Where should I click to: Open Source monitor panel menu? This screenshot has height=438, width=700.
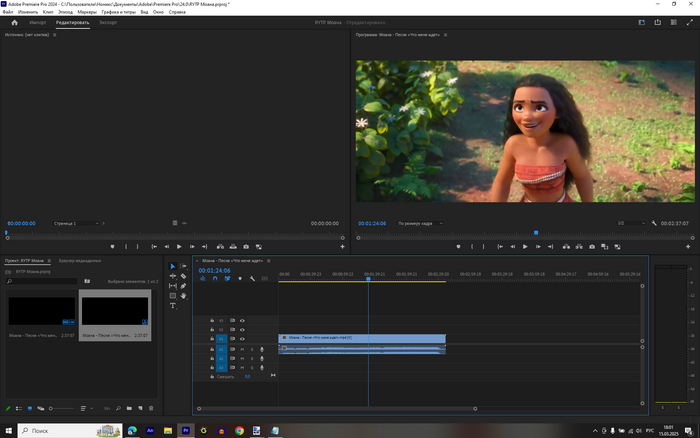54,35
